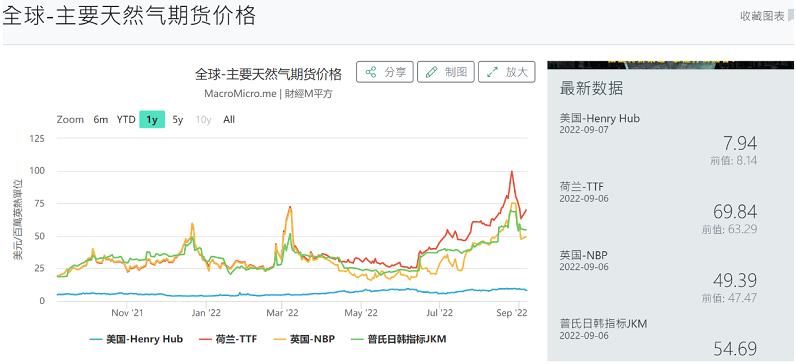Screen dimensions: 796x364
Task: Click the 荷兰-TTF value 69.84
Action: 735,212
